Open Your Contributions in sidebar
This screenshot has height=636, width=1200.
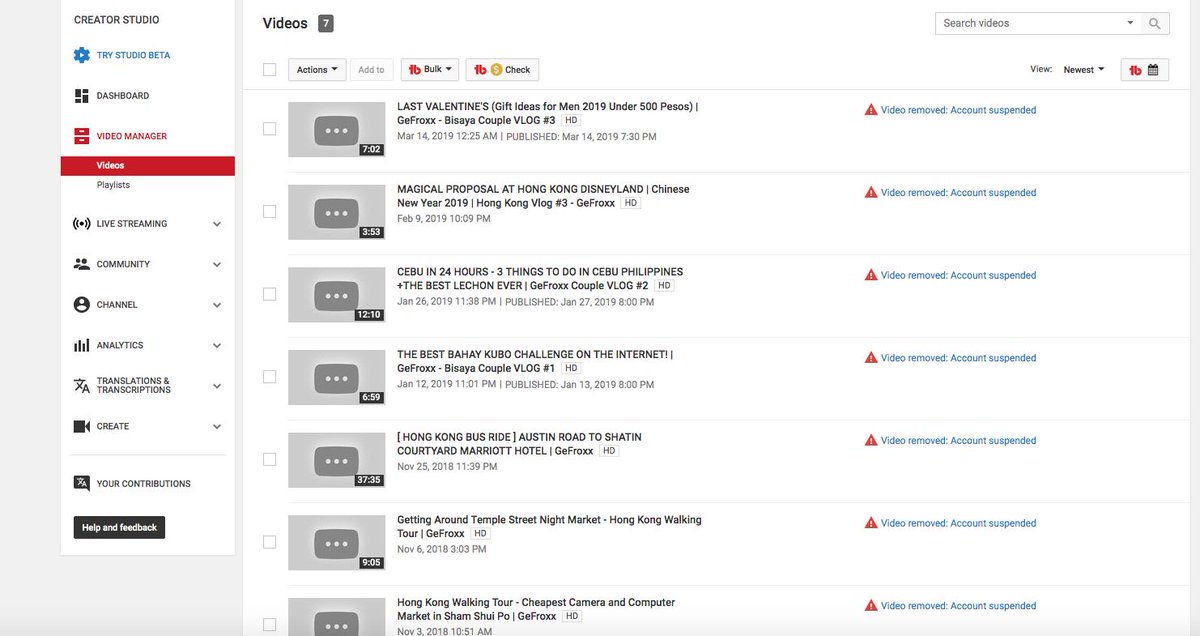[144, 484]
